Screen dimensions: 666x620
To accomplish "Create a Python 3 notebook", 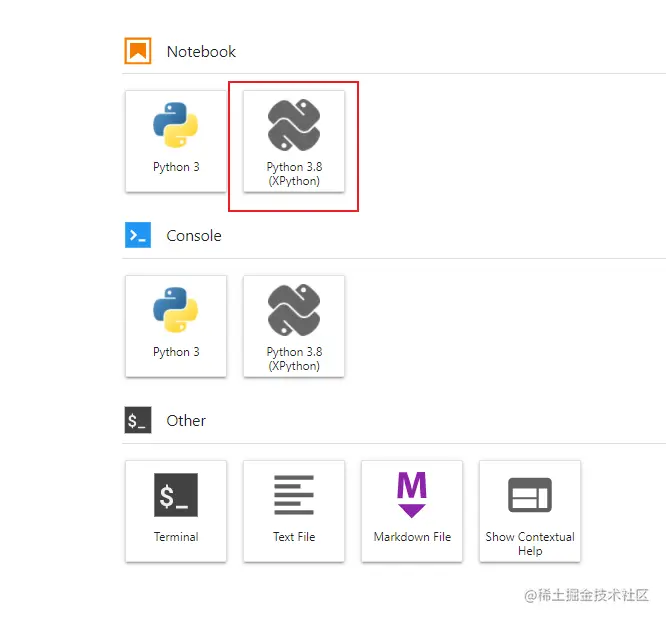I will coord(176,141).
